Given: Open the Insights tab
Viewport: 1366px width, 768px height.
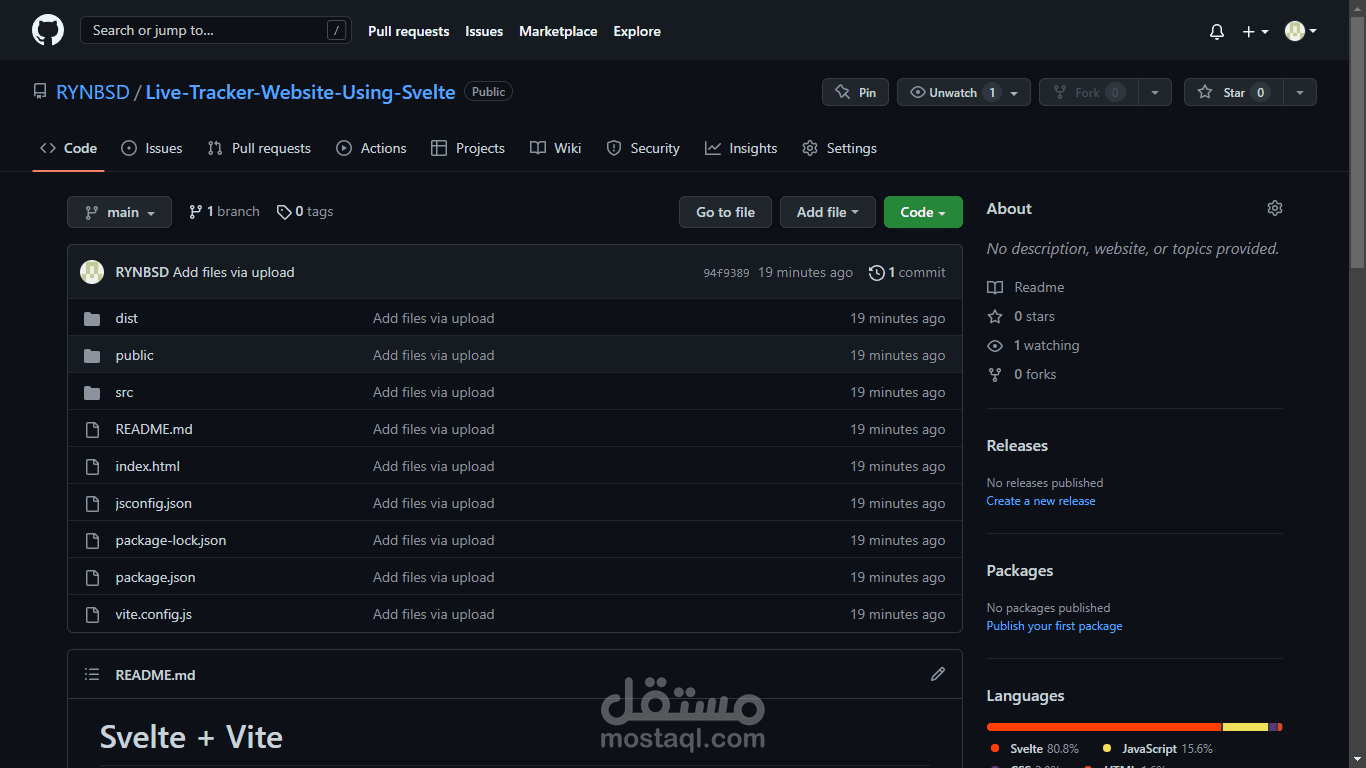Looking at the screenshot, I should (741, 148).
